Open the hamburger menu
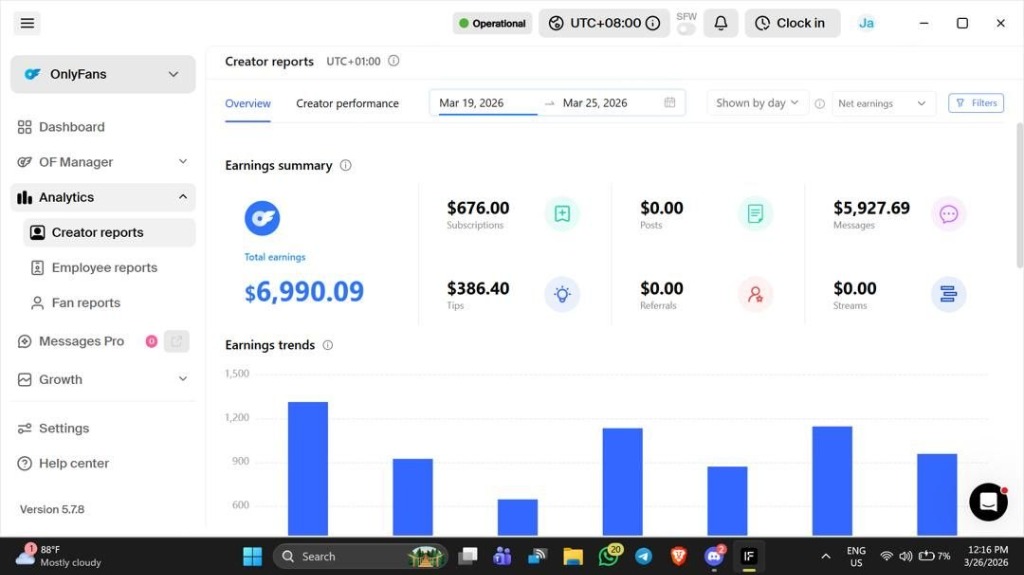Viewport: 1024px width, 575px height. coord(27,24)
